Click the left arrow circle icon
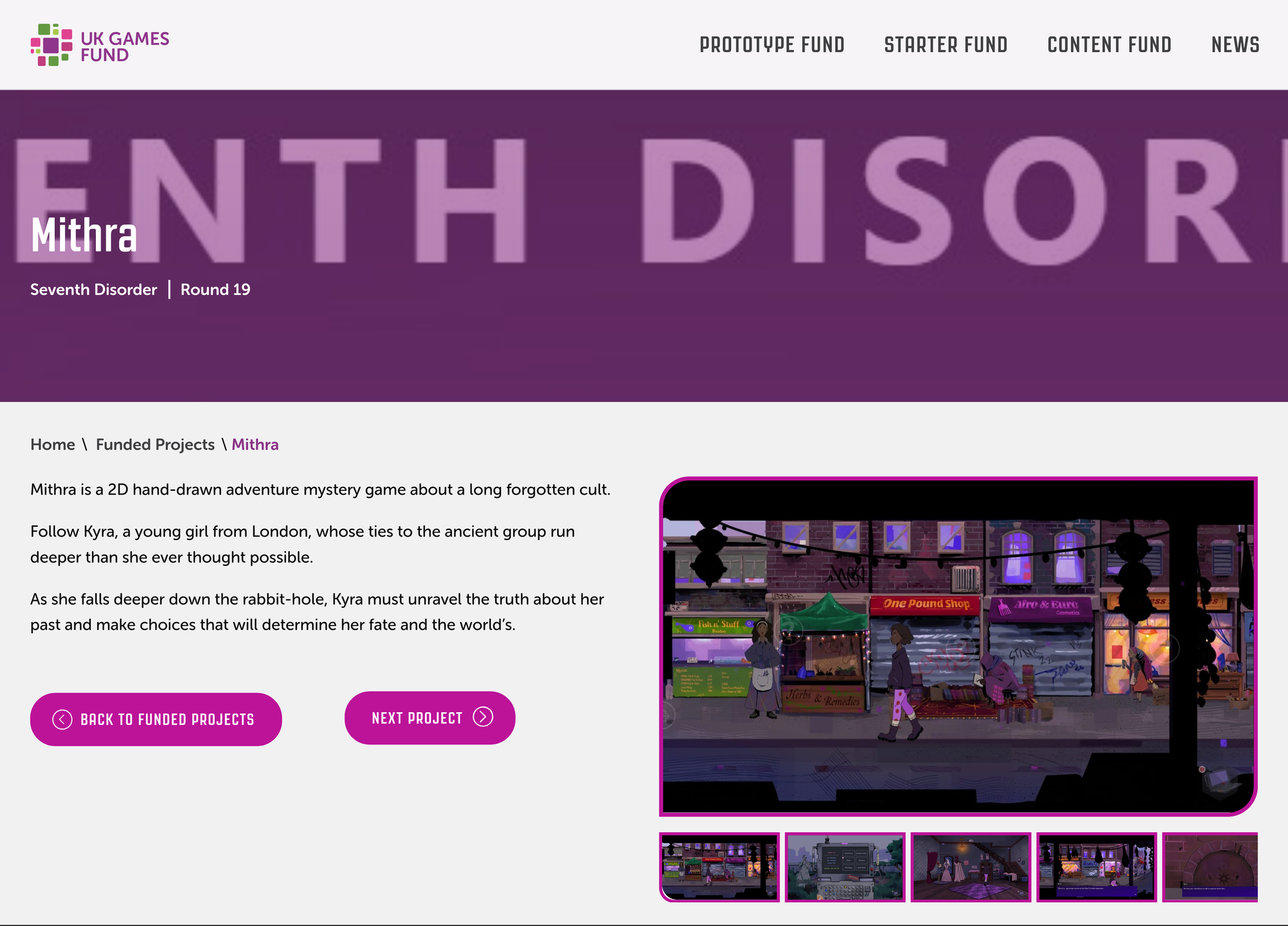The height and width of the screenshot is (926, 1288). tap(62, 719)
